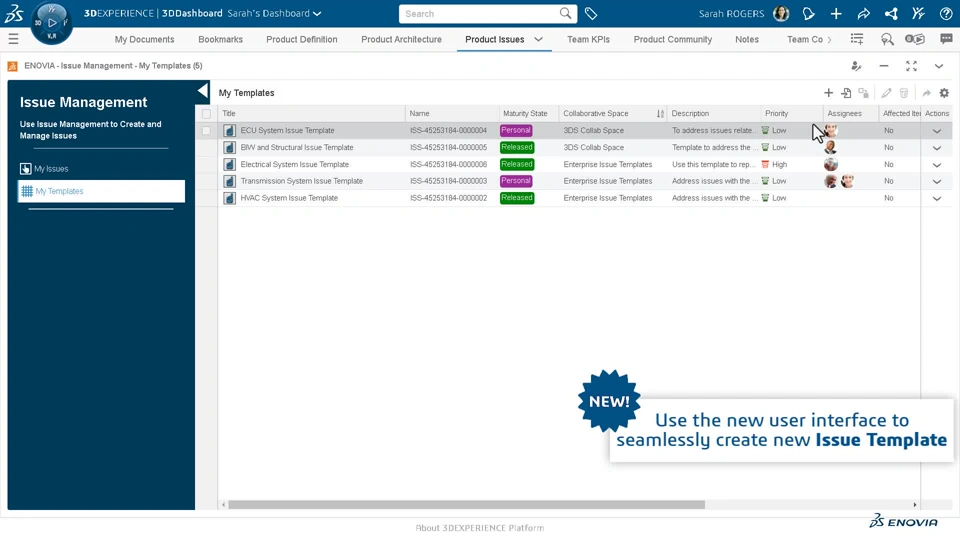
Task: Open the help question mark icon
Action: (946, 13)
